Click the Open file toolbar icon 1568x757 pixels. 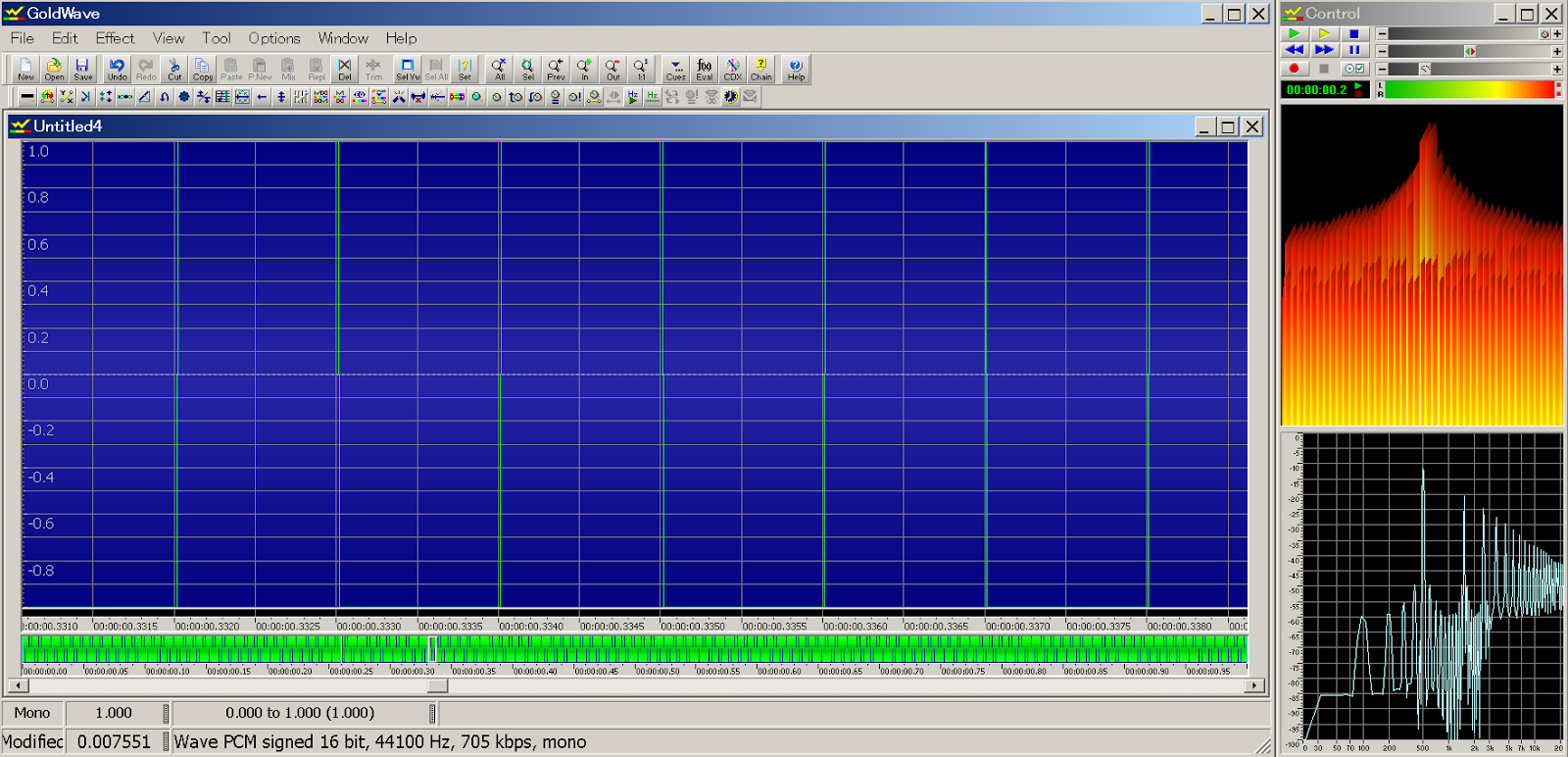click(54, 69)
